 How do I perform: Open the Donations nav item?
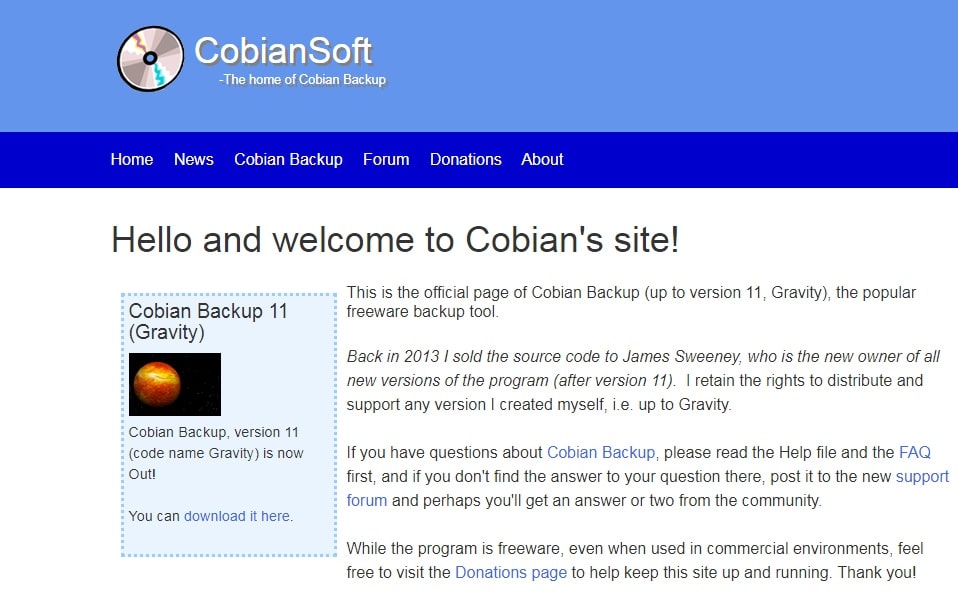466,159
